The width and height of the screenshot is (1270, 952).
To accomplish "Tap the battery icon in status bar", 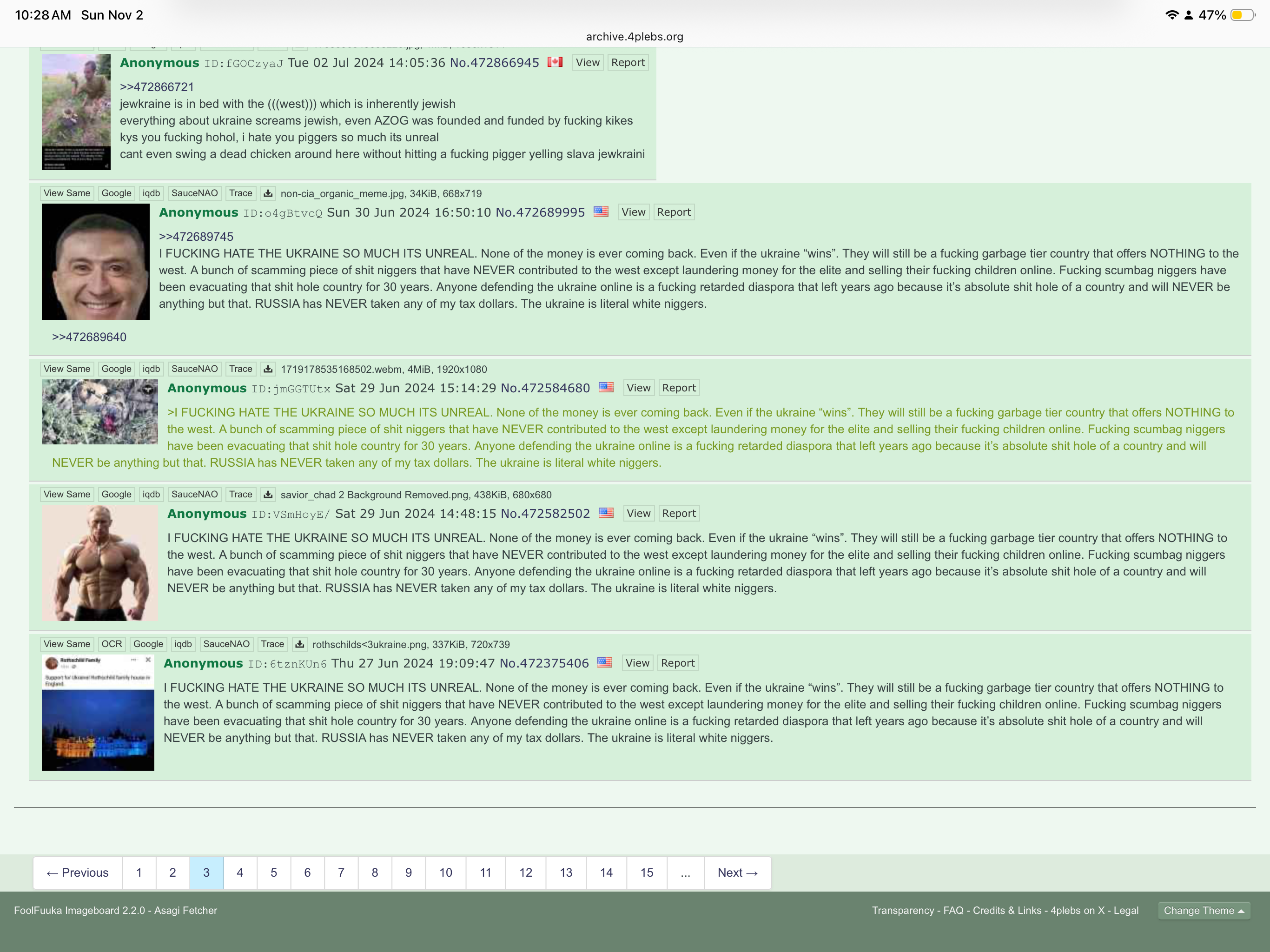I will pos(1242,15).
